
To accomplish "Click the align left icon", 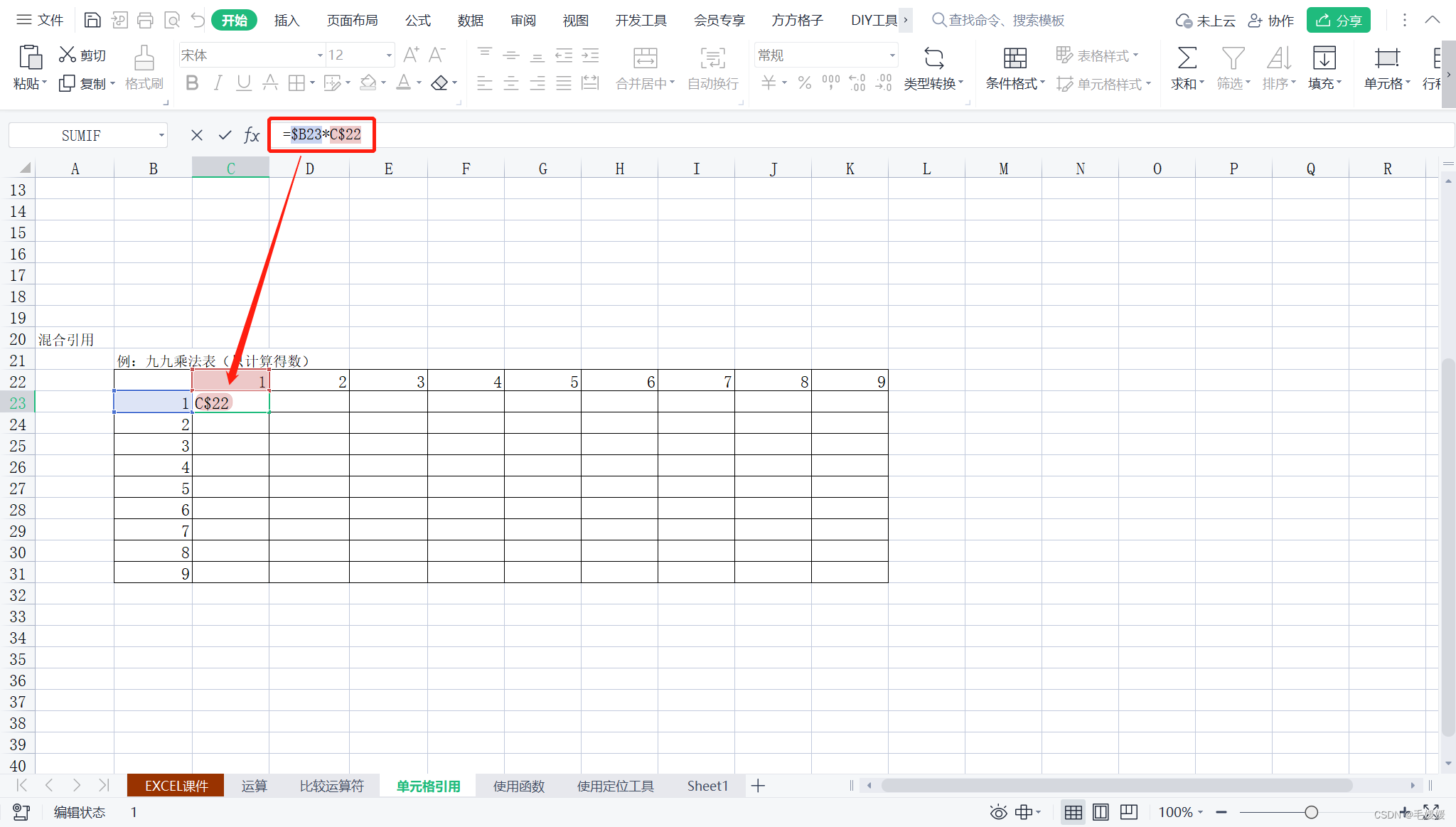I will [485, 83].
